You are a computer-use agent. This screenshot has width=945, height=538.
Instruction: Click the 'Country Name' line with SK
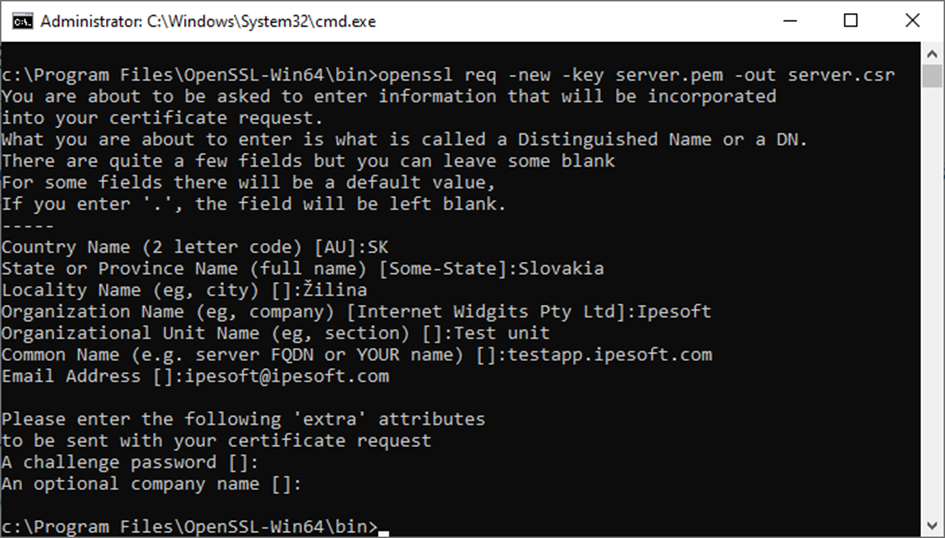click(x=195, y=247)
